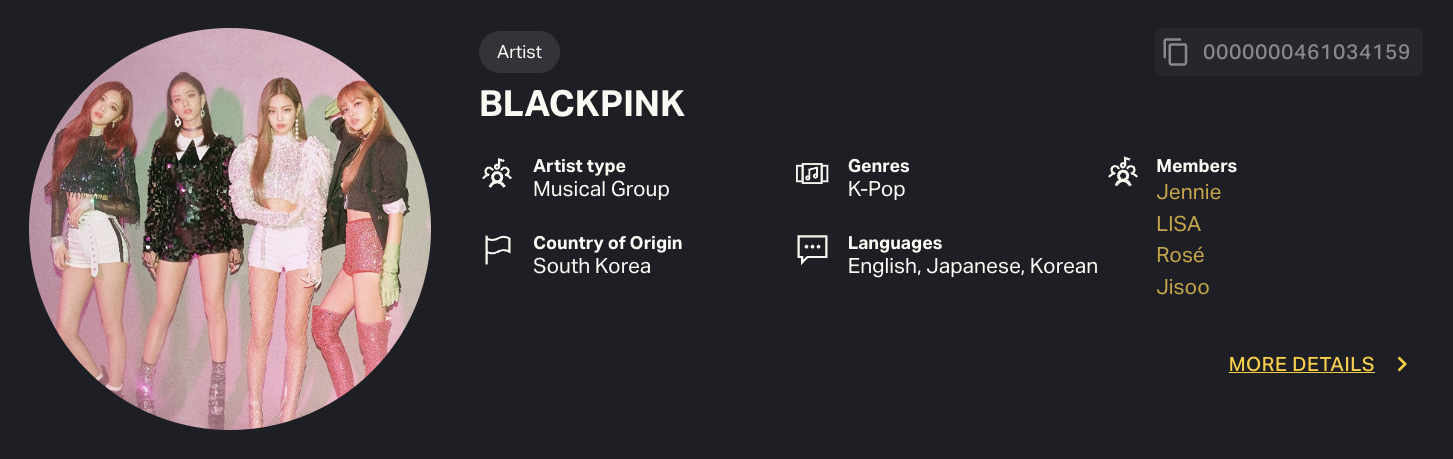
Task: Click the K-Pop genre value
Action: pos(876,189)
